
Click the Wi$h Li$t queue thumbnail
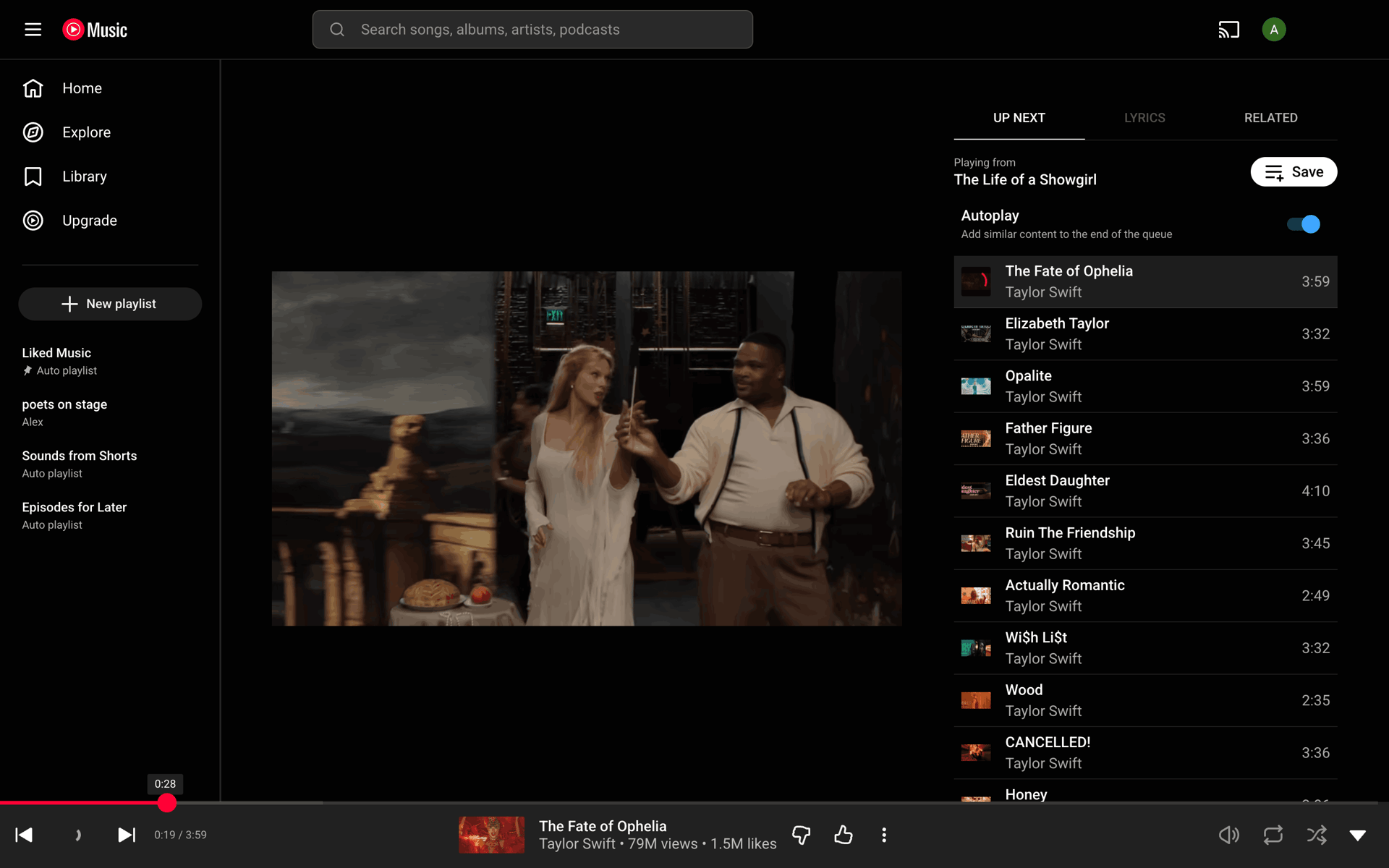coord(976,648)
